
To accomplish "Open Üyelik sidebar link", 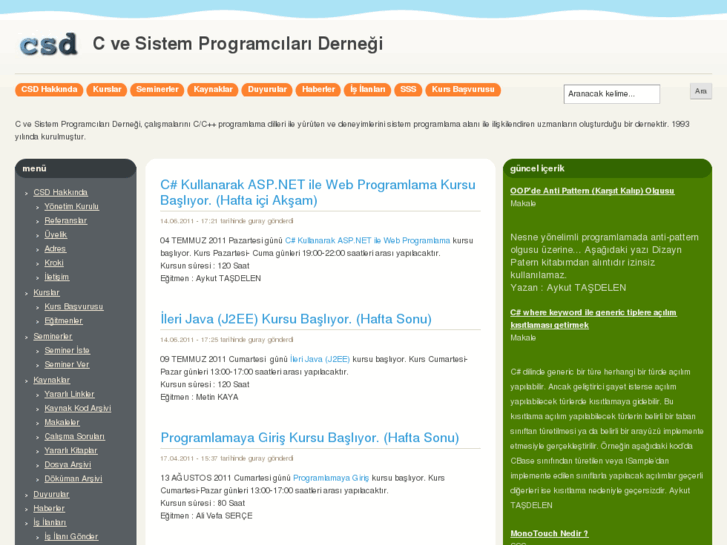I will pos(56,235).
